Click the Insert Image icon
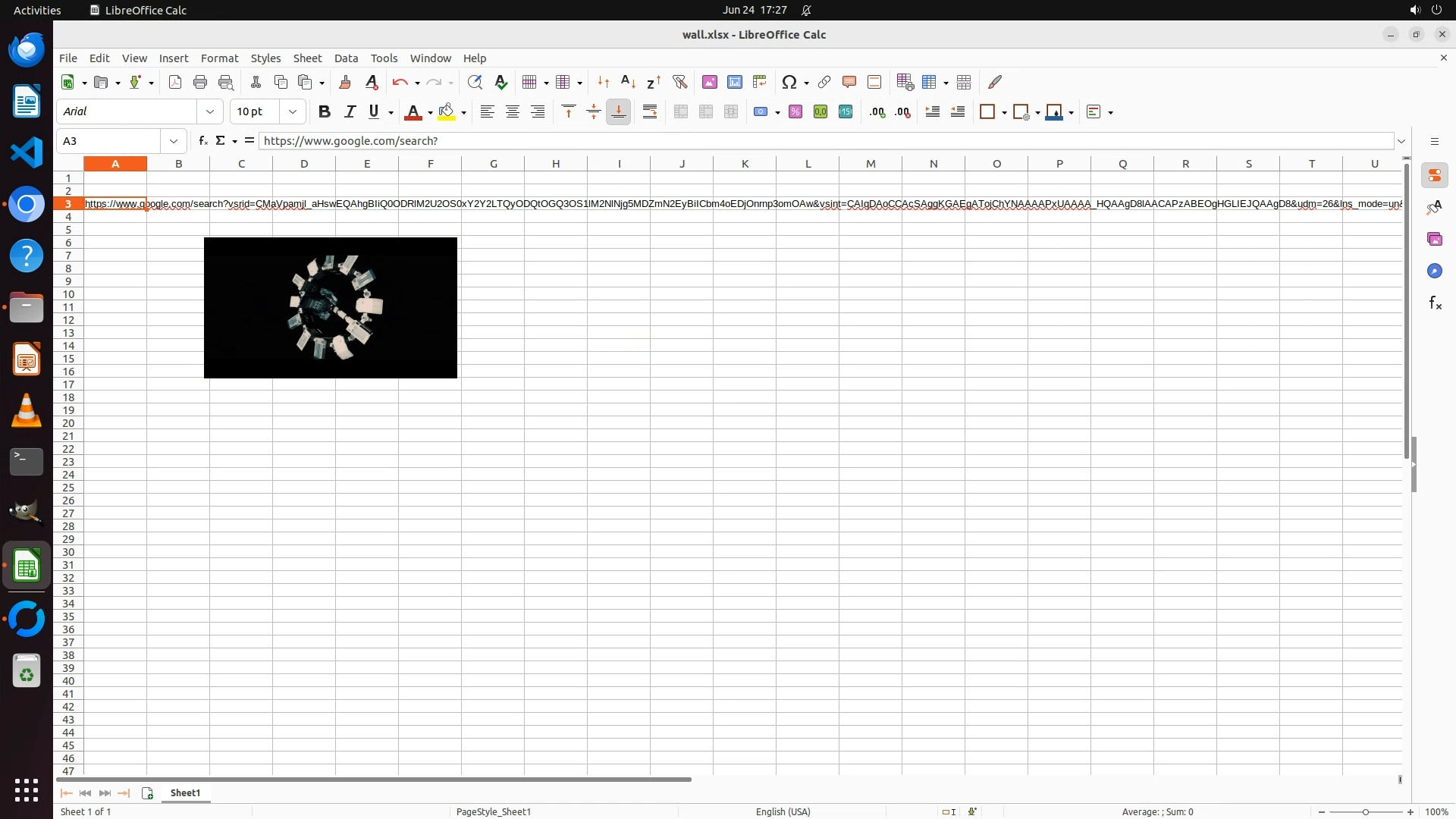This screenshot has height=819, width=1456. (709, 82)
